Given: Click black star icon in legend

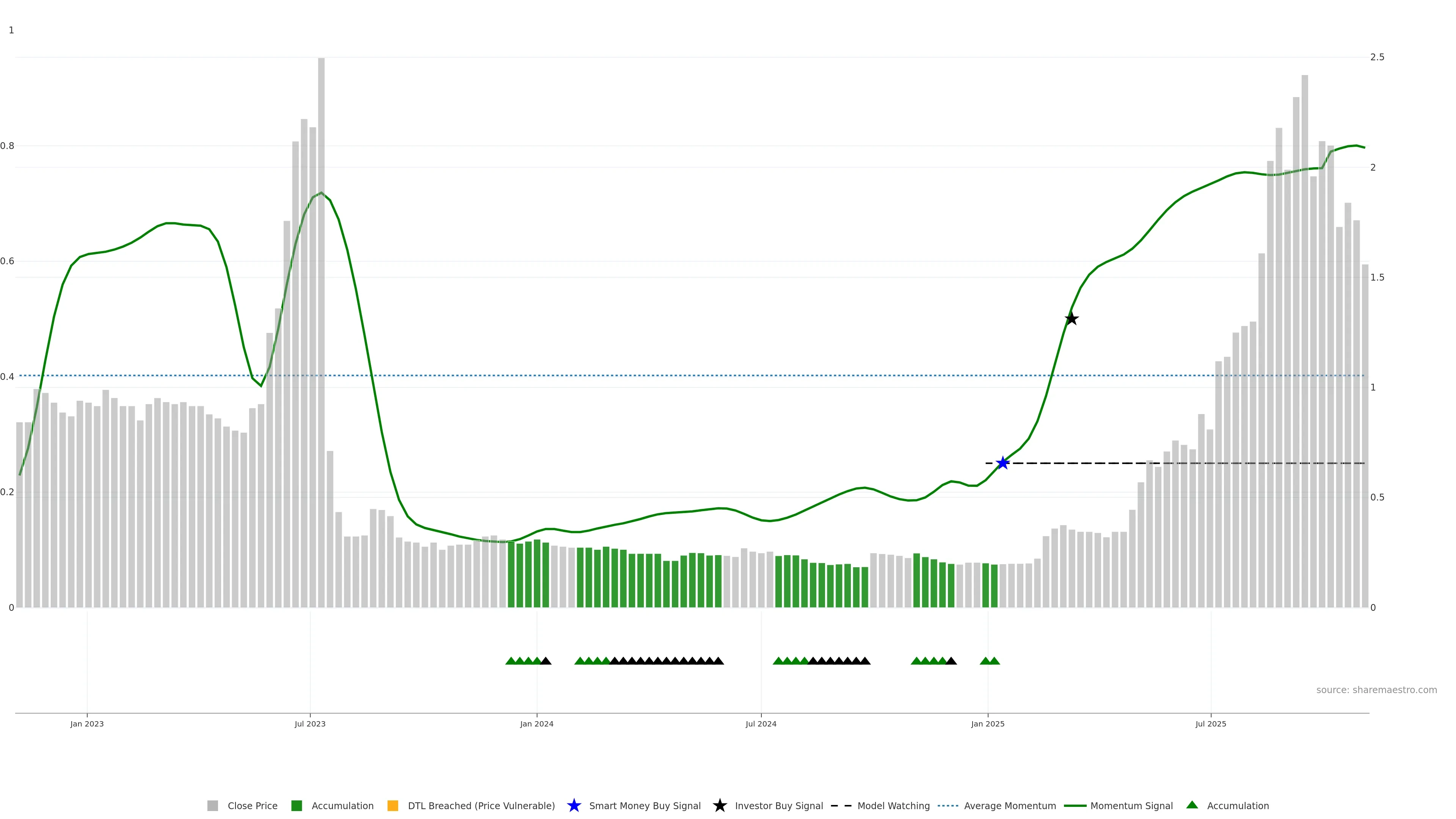Looking at the screenshot, I should coord(720,805).
